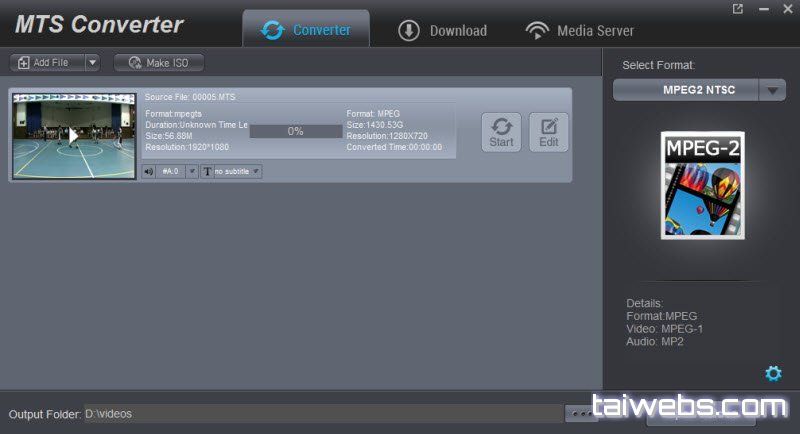Click the pop-out window icon in title bar
The width and height of the screenshot is (800, 434).
pyautogui.click(x=738, y=9)
